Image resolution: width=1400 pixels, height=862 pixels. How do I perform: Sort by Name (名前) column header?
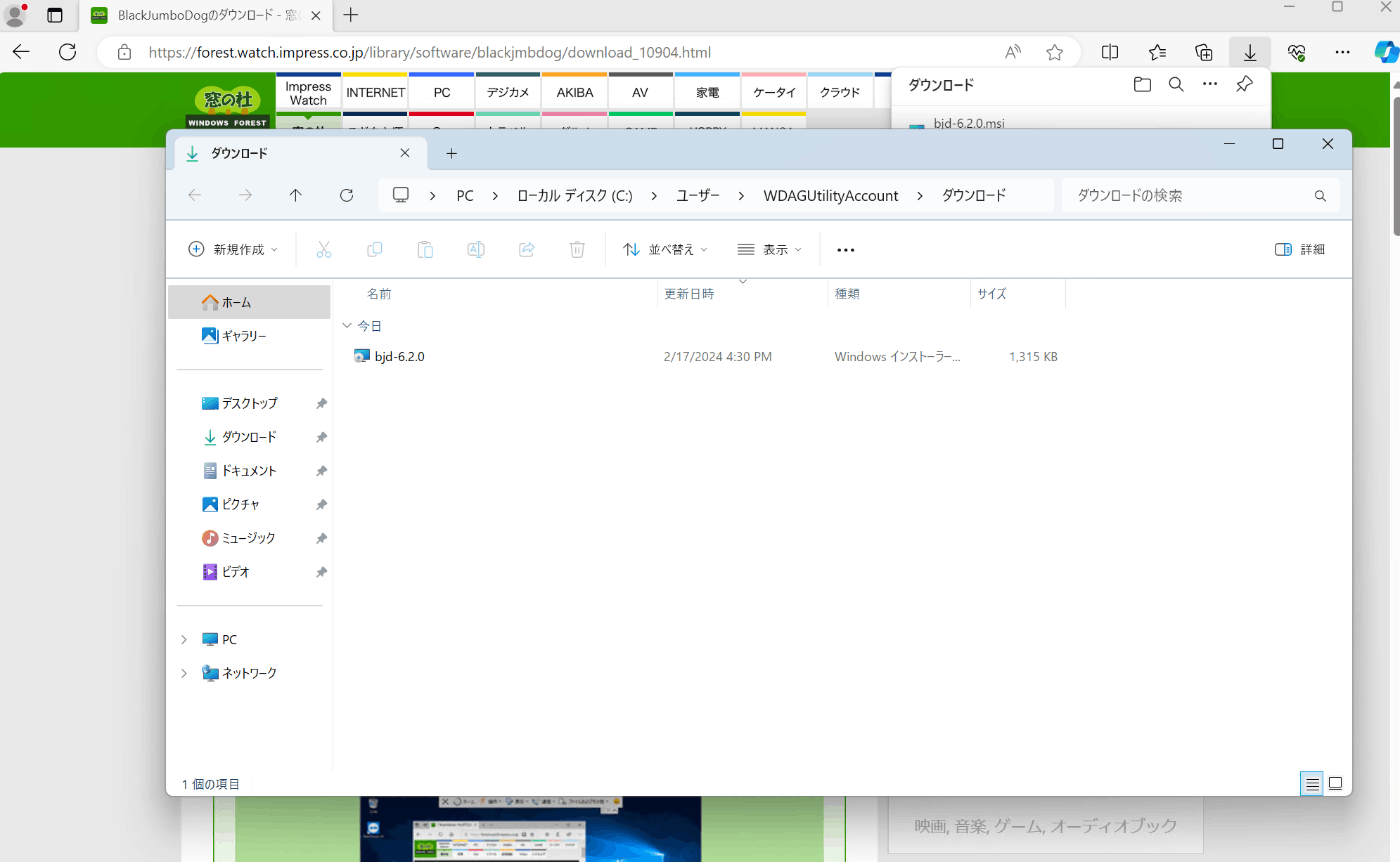coord(379,294)
